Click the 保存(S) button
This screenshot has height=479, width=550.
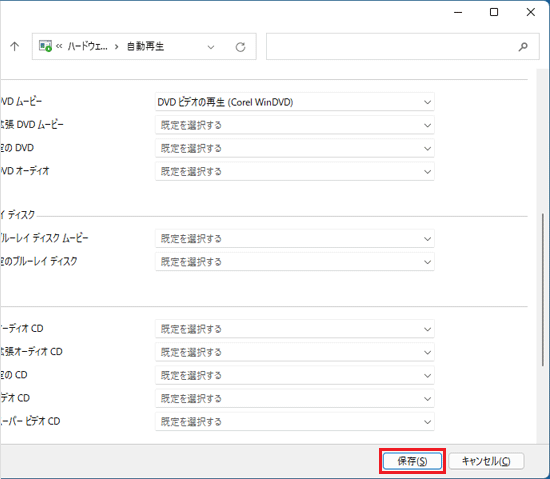coord(412,461)
